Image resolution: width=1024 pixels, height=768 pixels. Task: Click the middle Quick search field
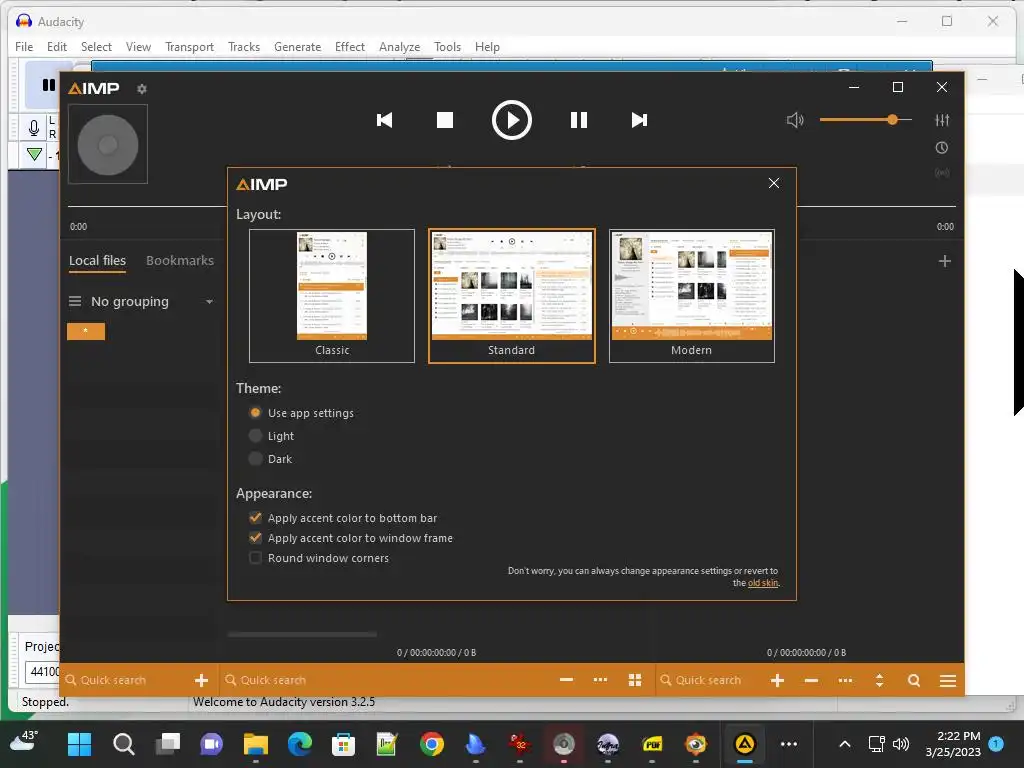pyautogui.click(x=385, y=680)
